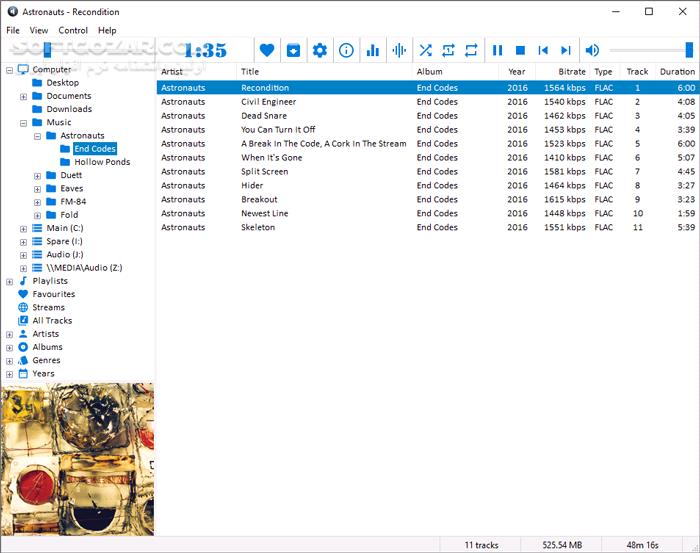Open the waveform visualizer icon
Image resolution: width=700 pixels, height=553 pixels.
[399, 50]
